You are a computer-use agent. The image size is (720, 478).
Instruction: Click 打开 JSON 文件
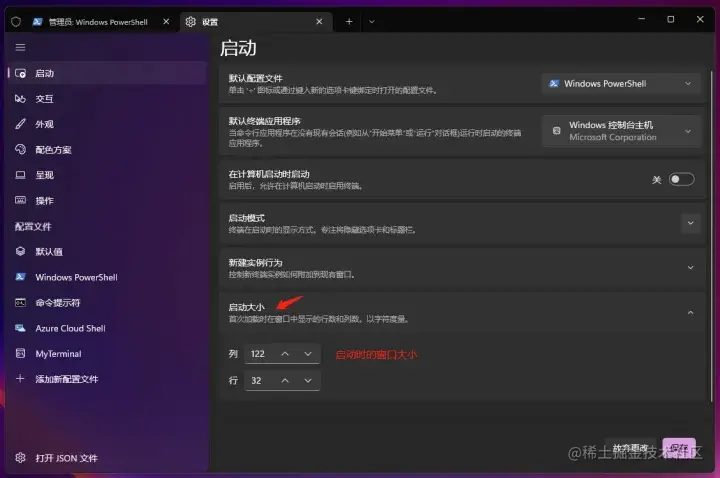click(x=108, y=458)
